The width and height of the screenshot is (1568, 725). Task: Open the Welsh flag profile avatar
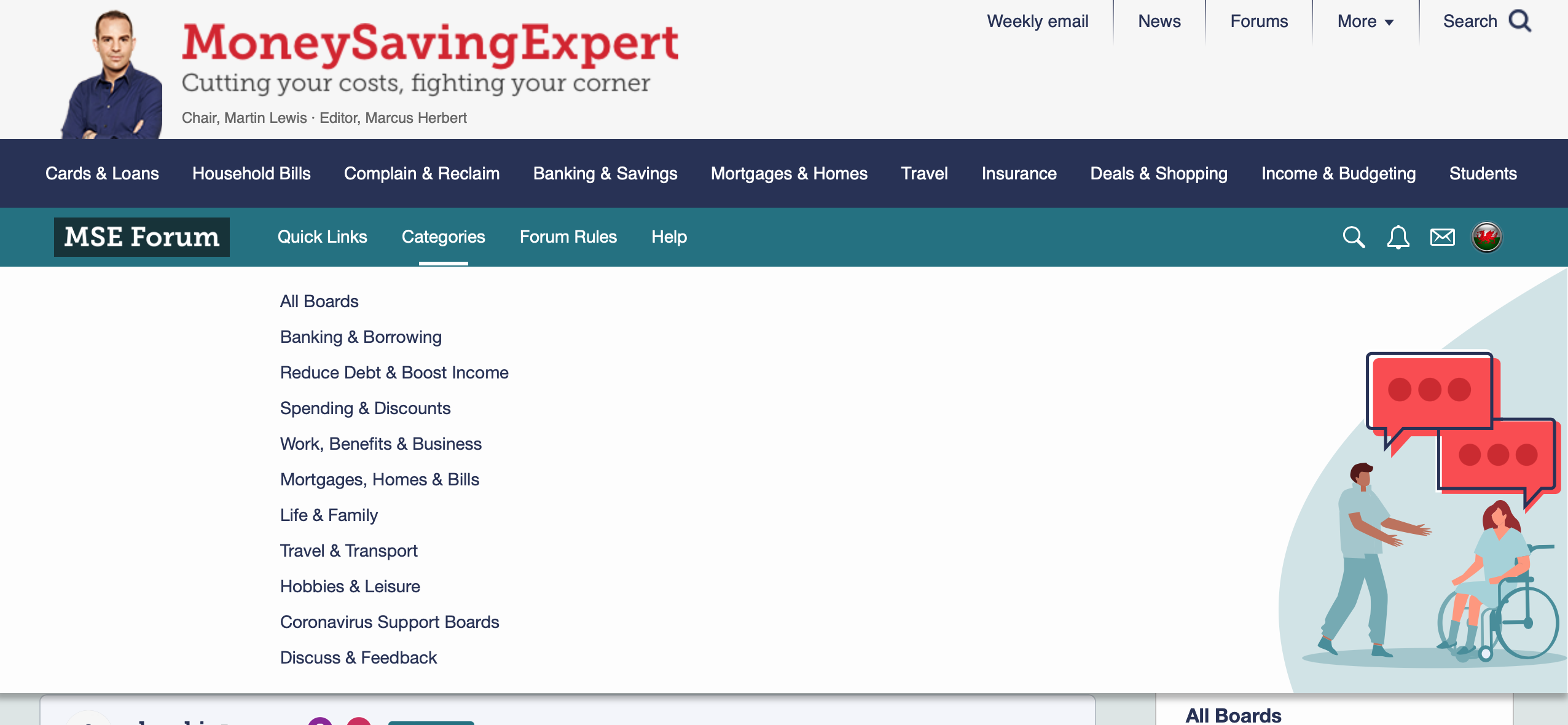[1486, 237]
